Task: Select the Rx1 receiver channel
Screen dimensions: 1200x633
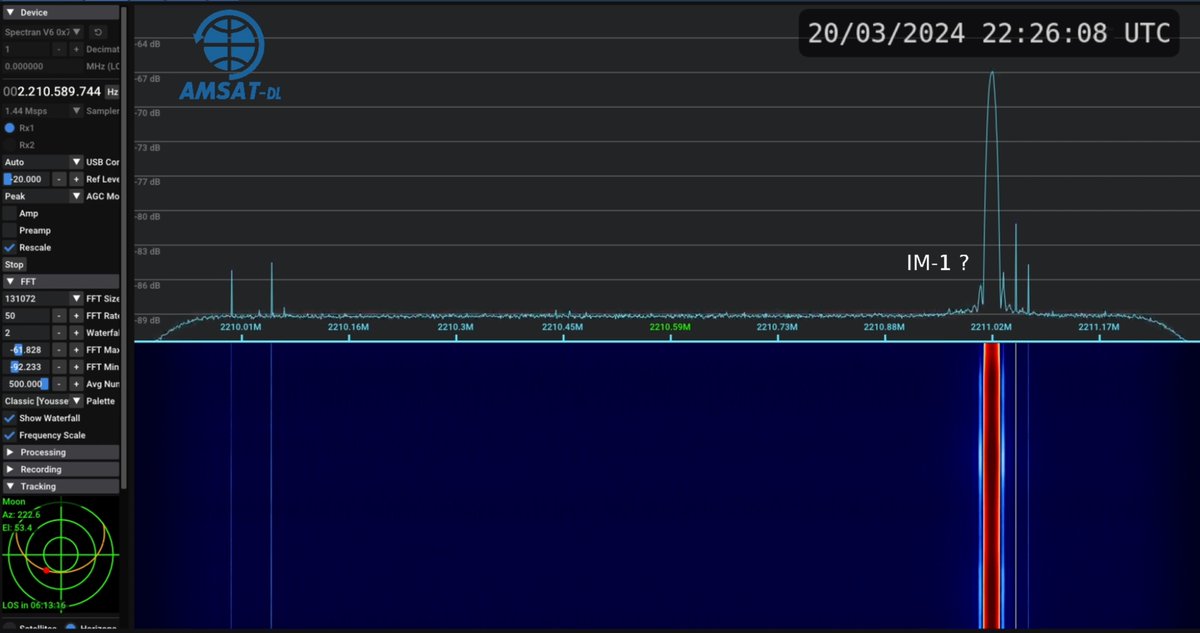Action: (10, 128)
